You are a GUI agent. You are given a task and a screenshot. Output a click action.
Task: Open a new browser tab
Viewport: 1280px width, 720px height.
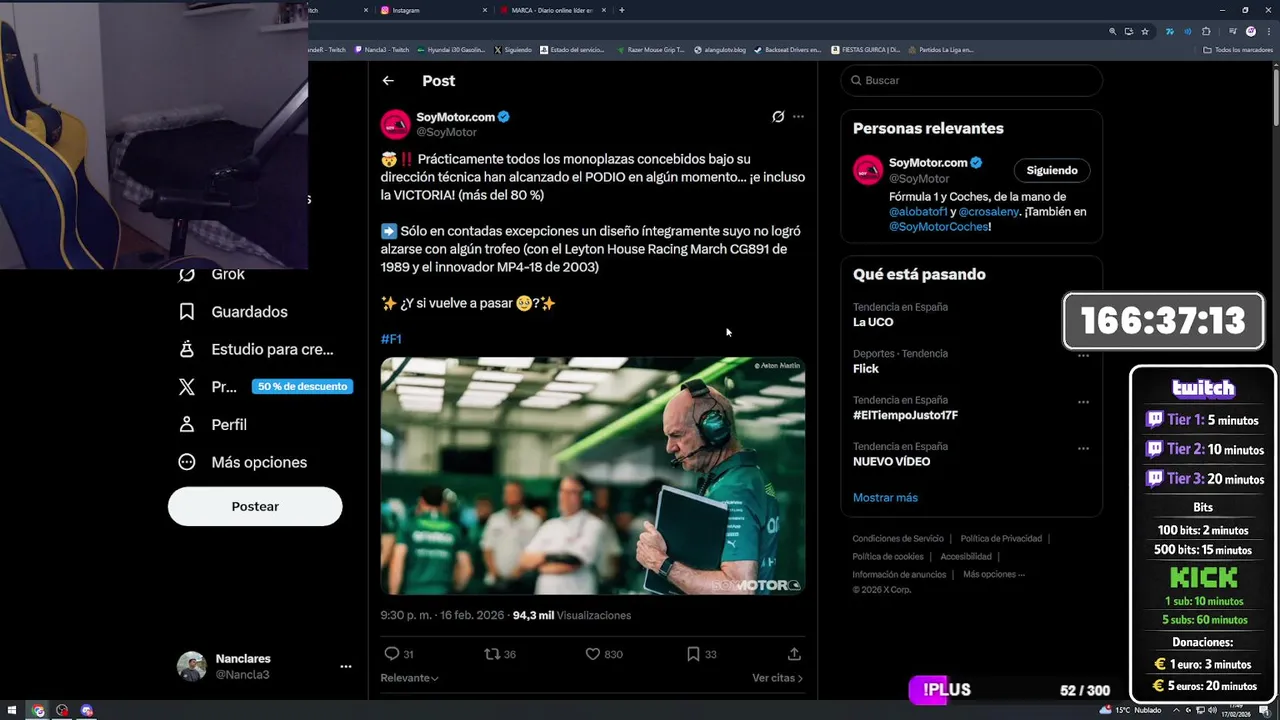pyautogui.click(x=622, y=10)
